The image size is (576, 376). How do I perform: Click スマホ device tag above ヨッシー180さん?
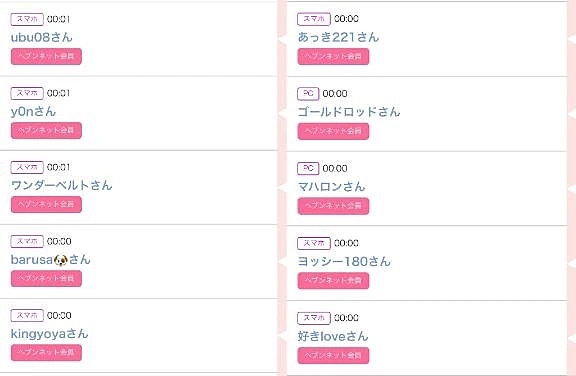pos(314,243)
